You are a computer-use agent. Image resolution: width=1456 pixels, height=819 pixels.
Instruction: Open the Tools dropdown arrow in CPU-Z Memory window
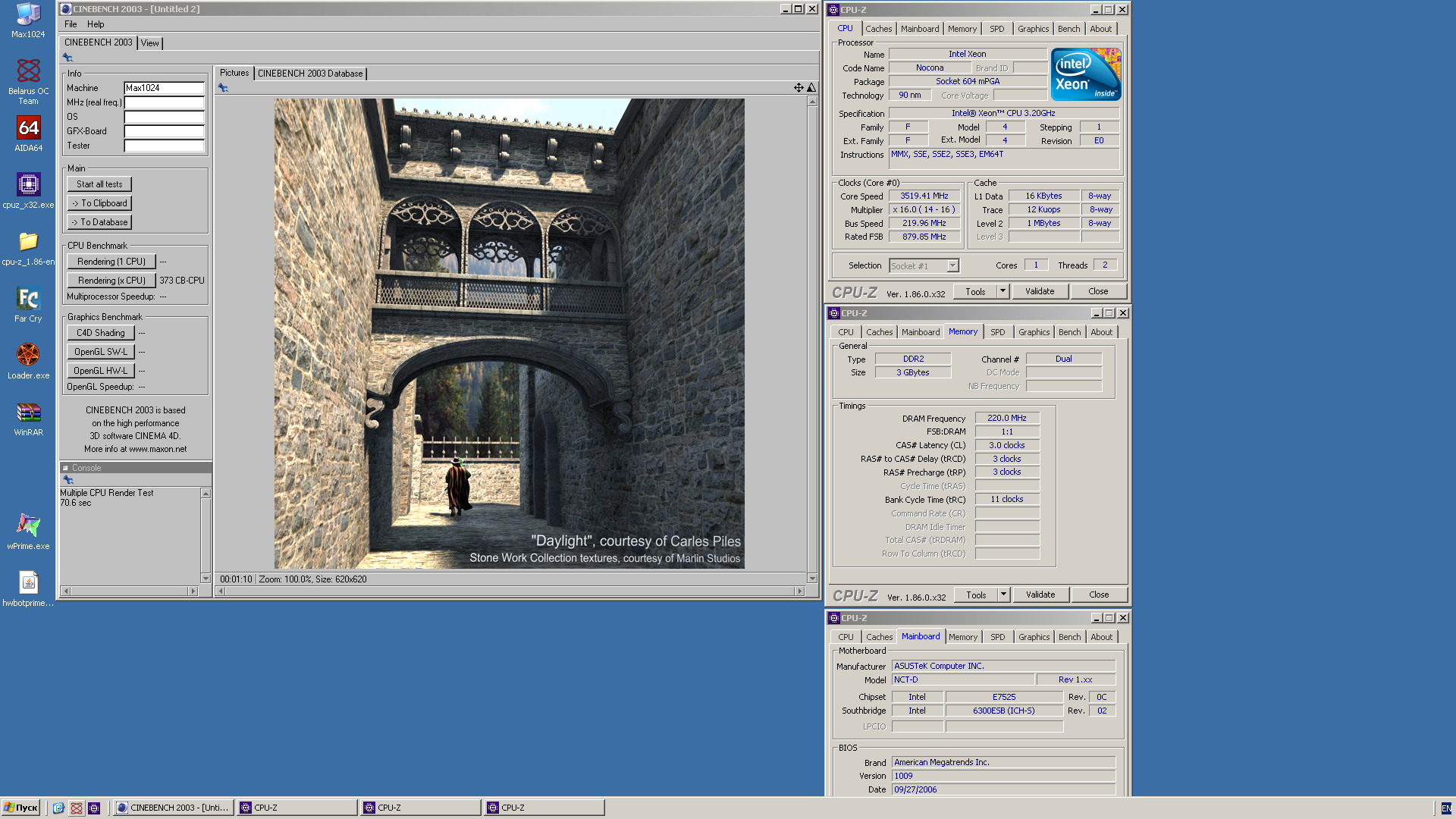[x=1003, y=595]
